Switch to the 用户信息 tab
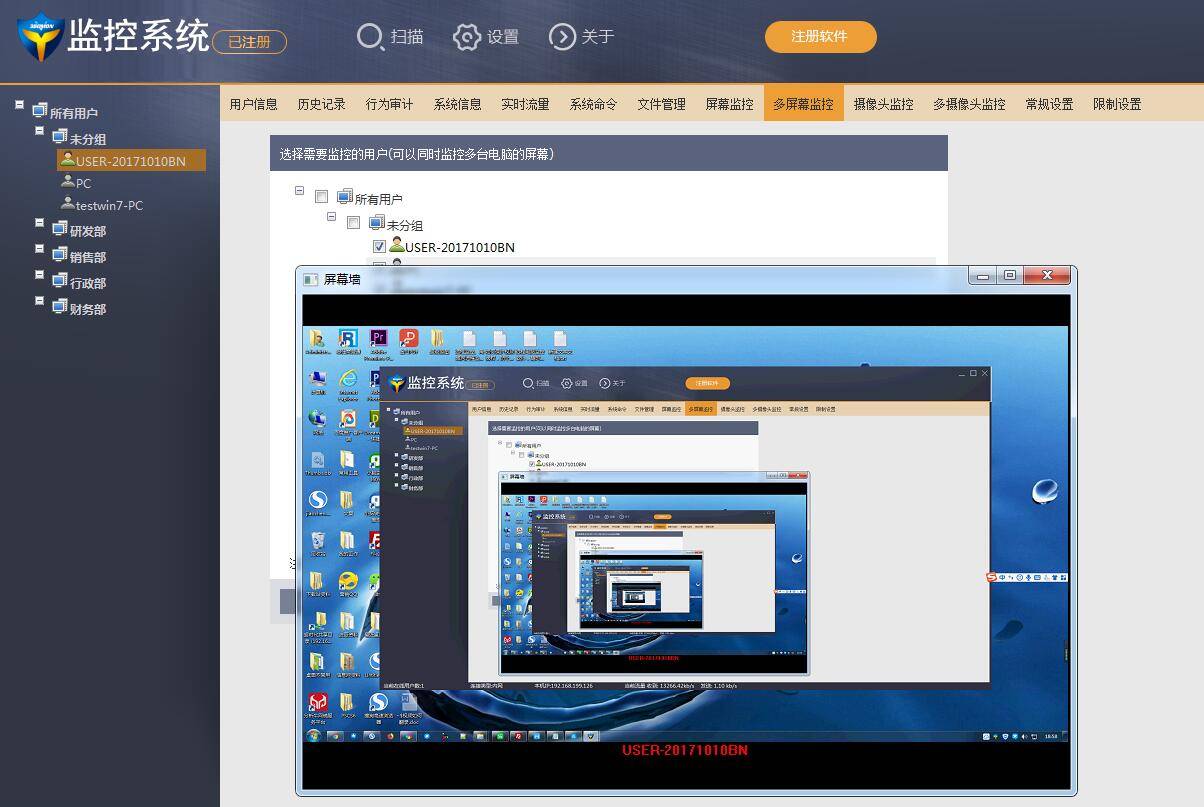 254,104
